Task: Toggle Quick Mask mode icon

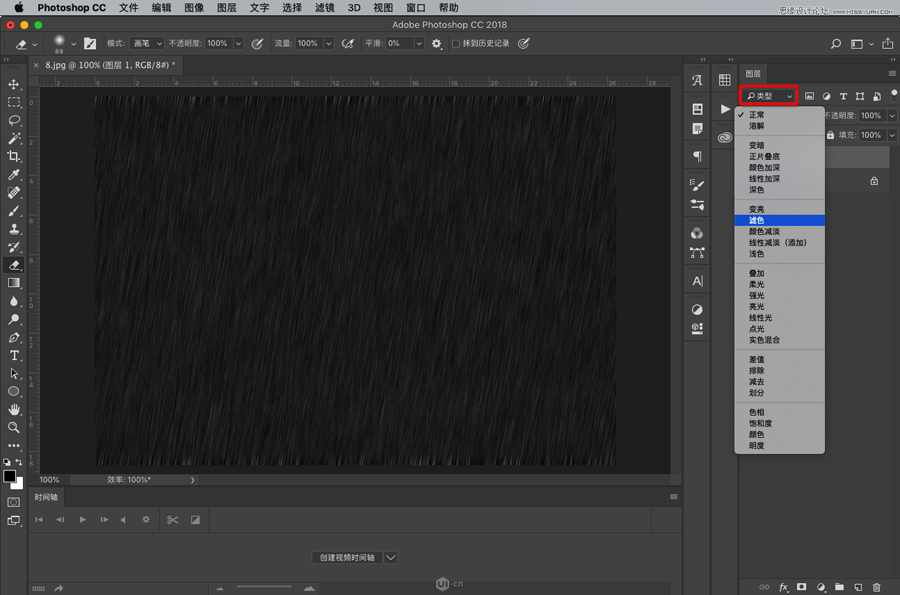Action: (14, 502)
